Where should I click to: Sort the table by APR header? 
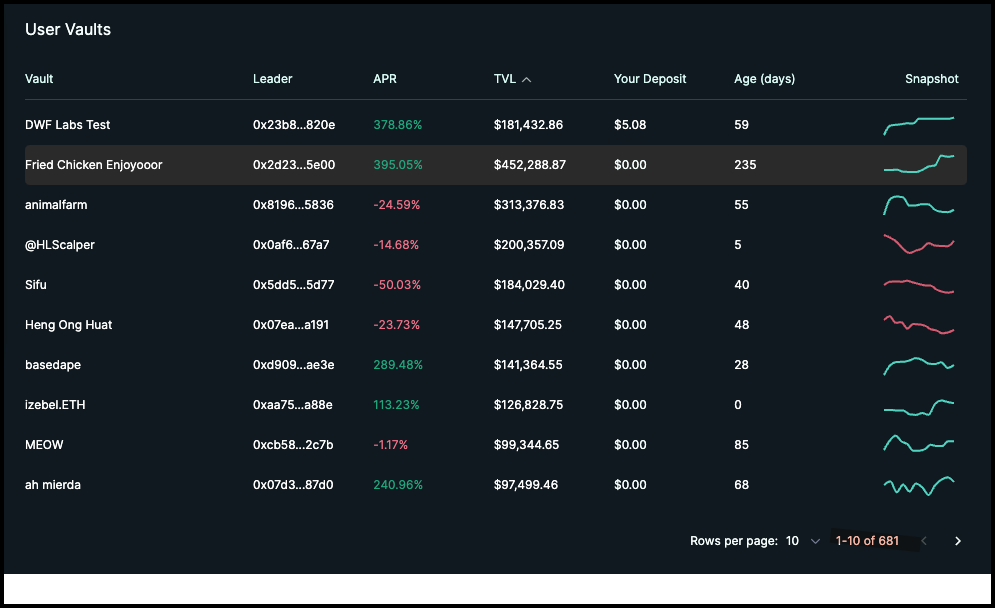(385, 79)
